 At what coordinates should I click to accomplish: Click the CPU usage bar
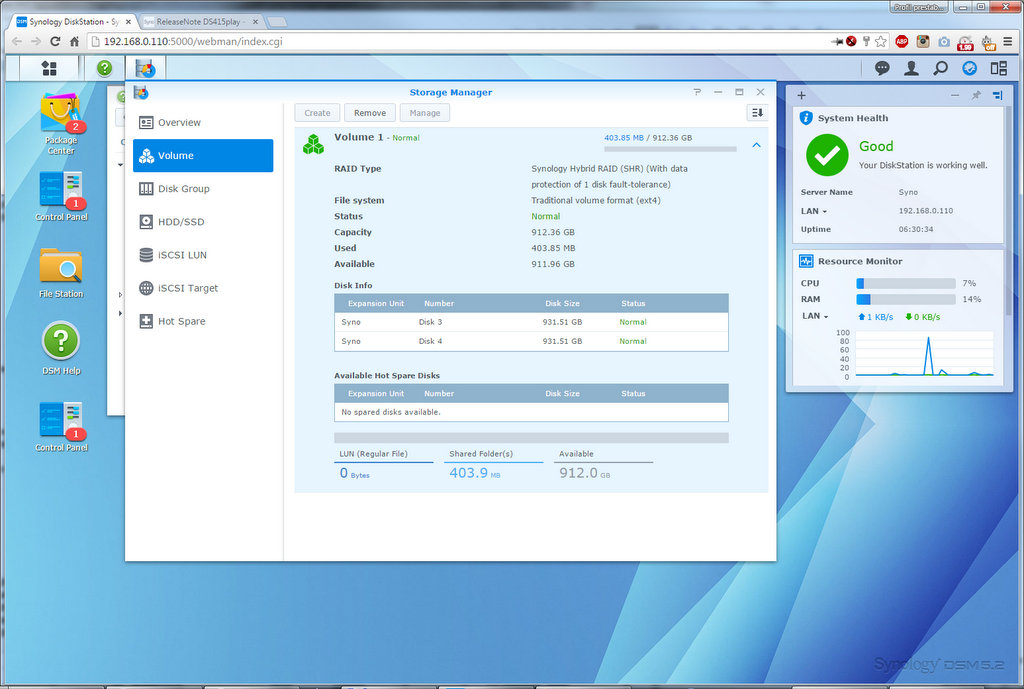(x=906, y=283)
